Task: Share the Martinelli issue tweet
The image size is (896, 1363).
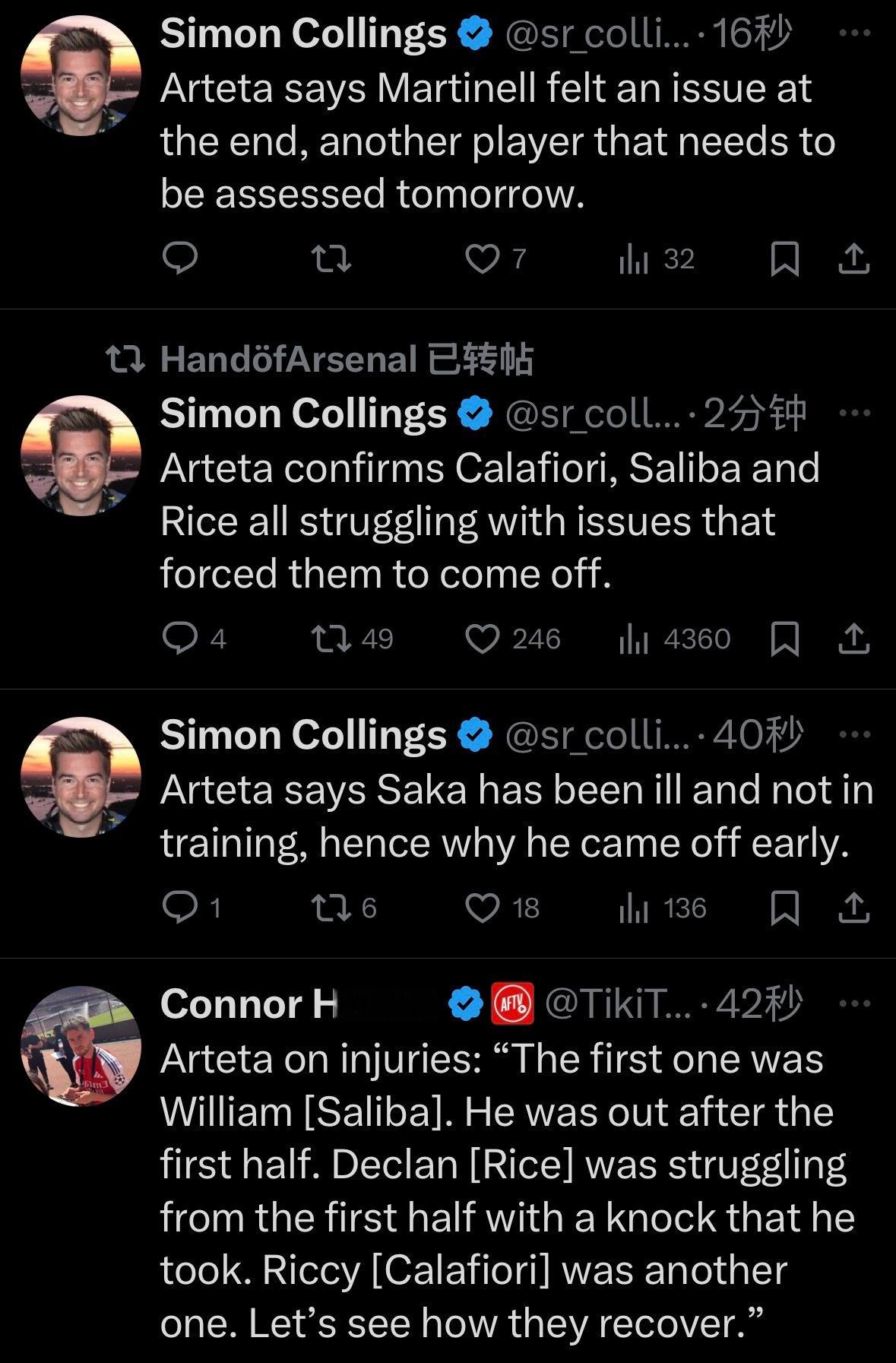Action: coord(853,258)
